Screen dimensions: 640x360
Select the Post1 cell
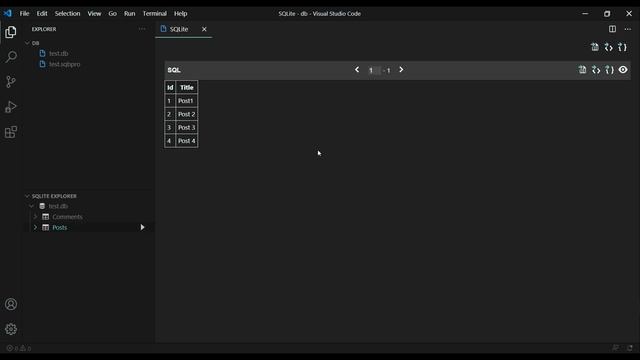click(x=187, y=101)
